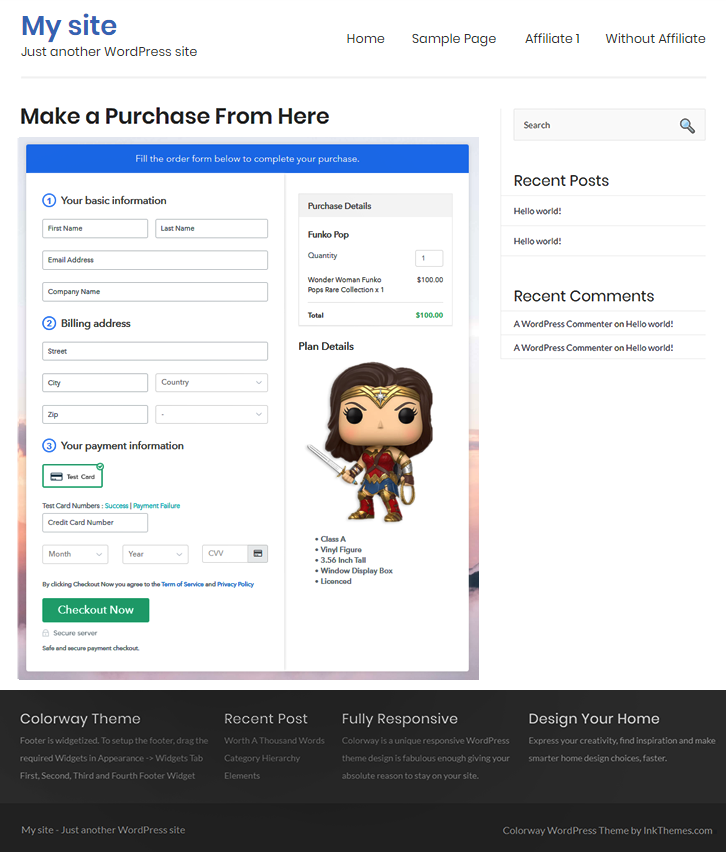Click the CVV card icon
The width and height of the screenshot is (726, 852).
point(258,553)
